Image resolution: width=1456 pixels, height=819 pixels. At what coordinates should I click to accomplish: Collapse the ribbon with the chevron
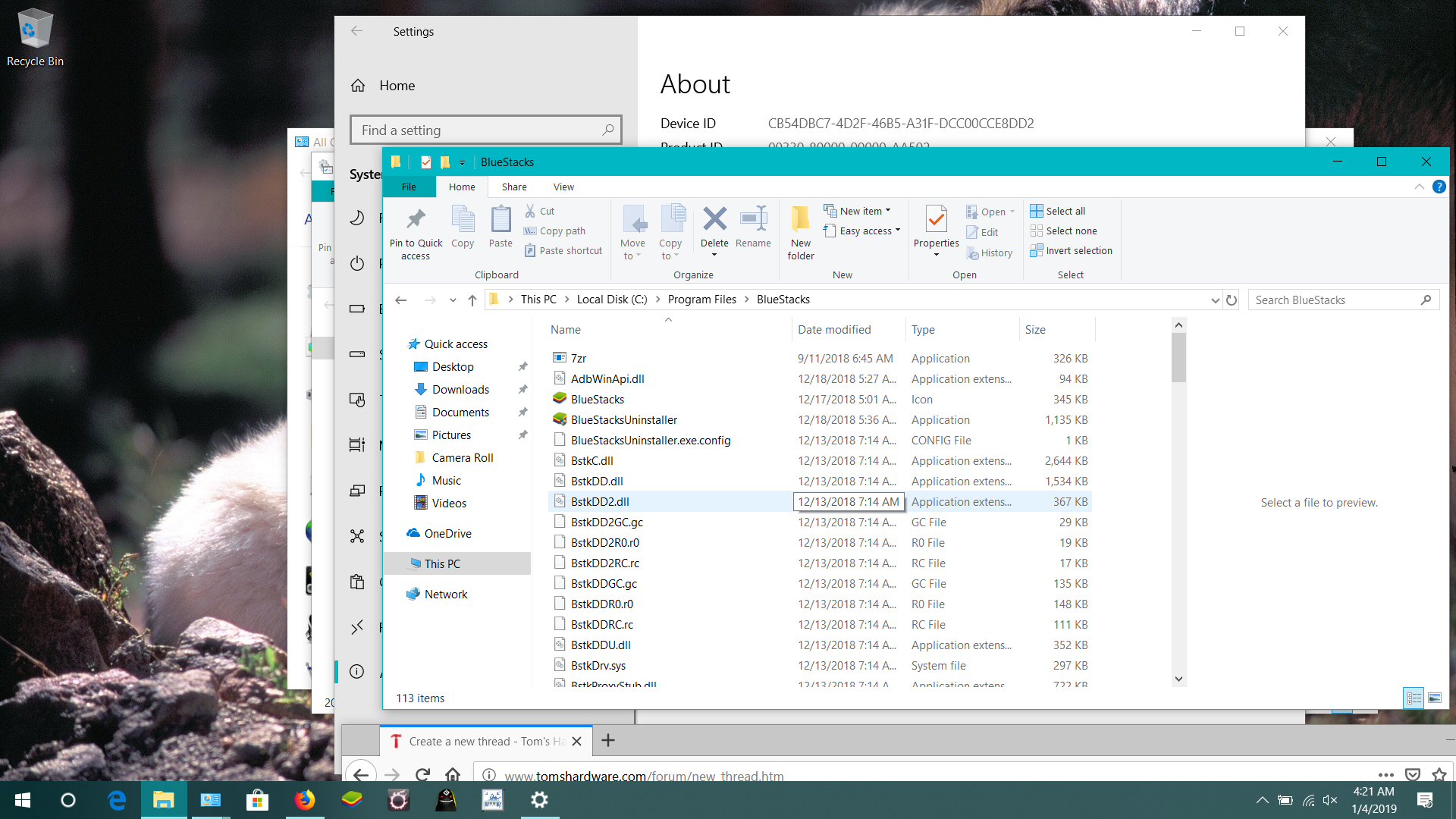click(x=1419, y=187)
